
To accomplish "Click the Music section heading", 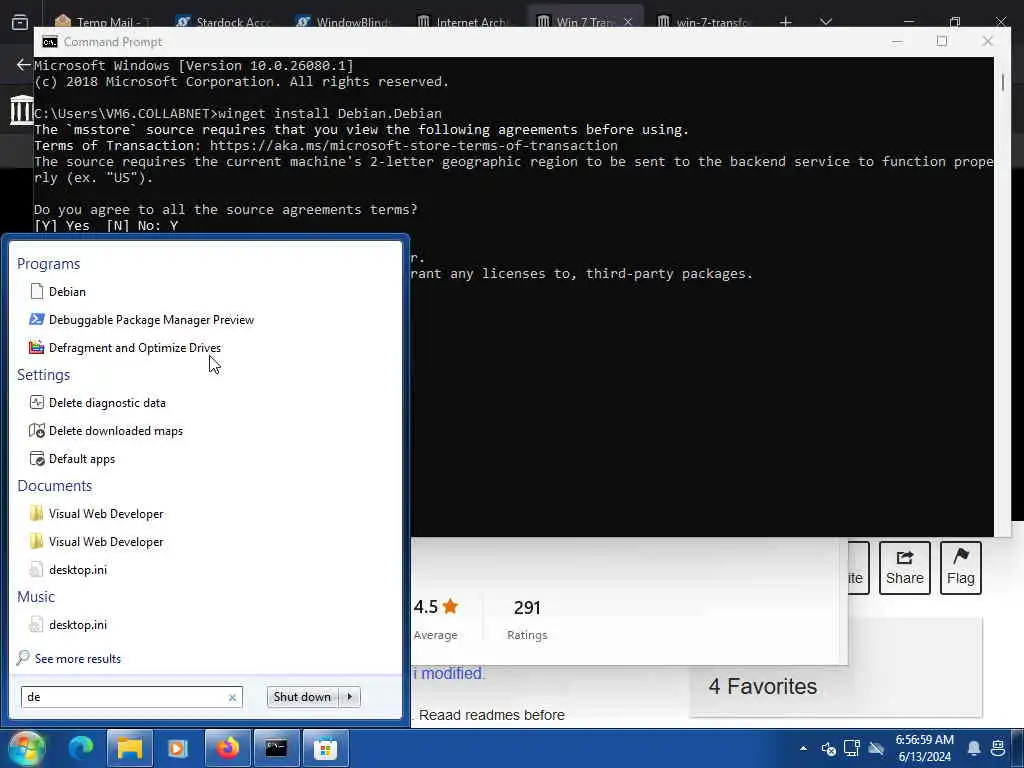I will tap(36, 597).
